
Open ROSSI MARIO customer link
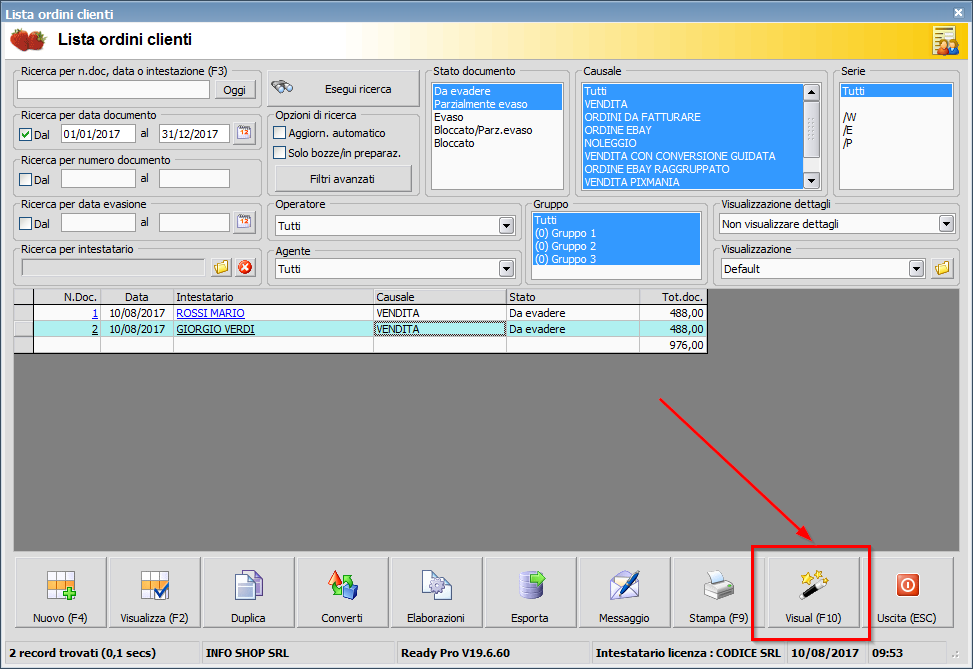210,313
